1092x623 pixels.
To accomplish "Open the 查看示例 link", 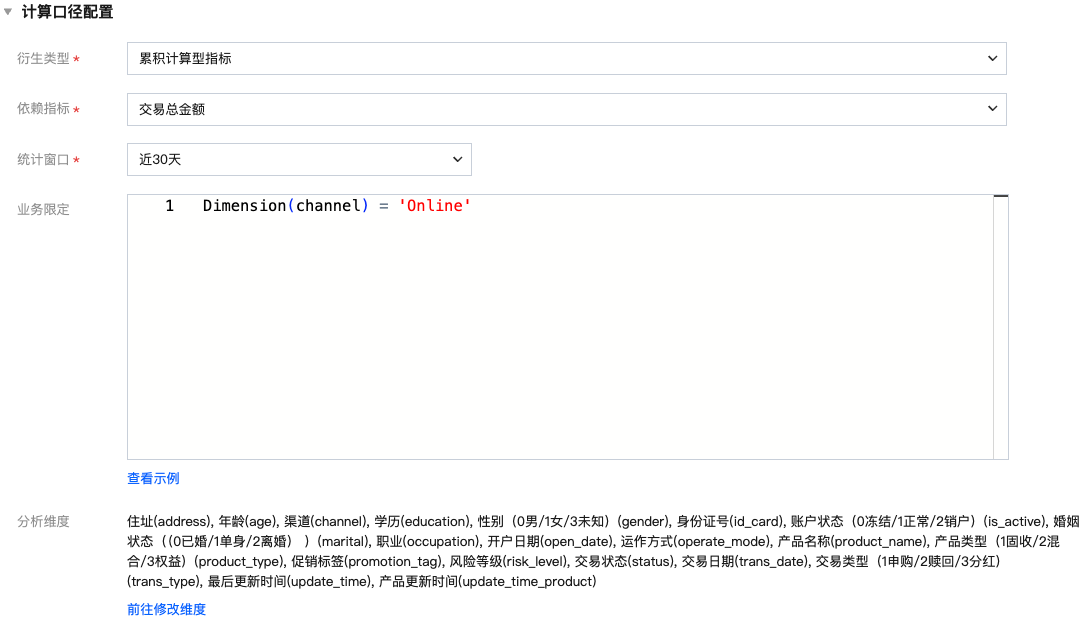I will click(153, 478).
